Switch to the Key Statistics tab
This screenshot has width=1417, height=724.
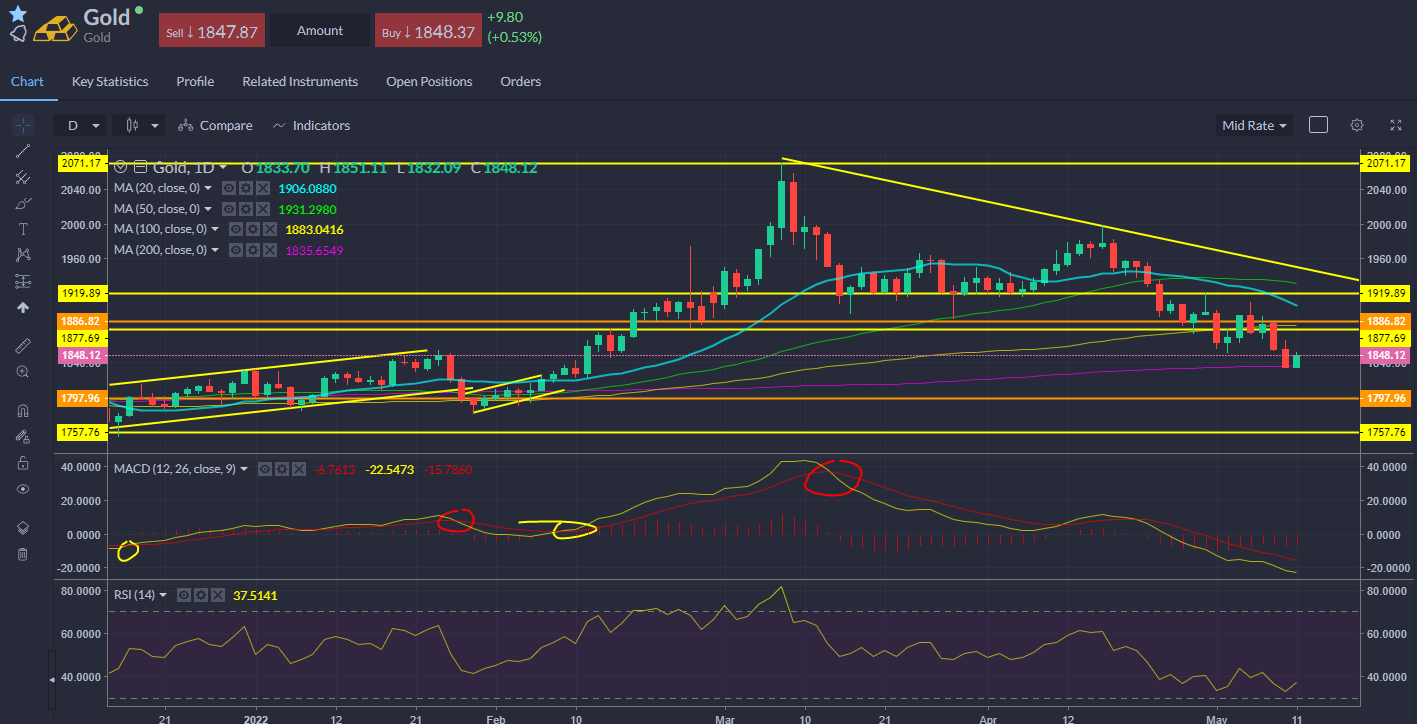110,82
